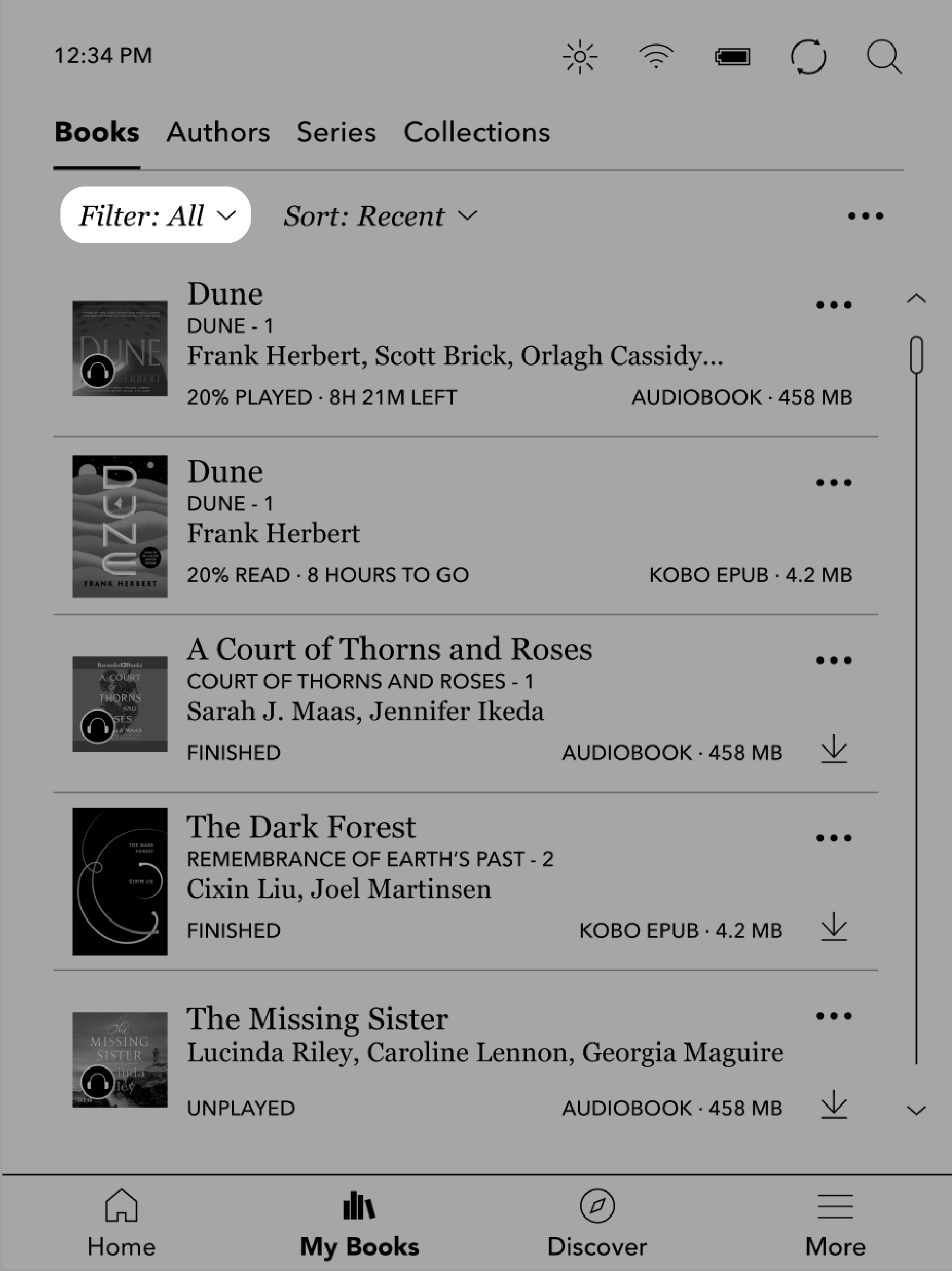Expand the Filter All dropdown
952x1271 pixels.
point(156,214)
